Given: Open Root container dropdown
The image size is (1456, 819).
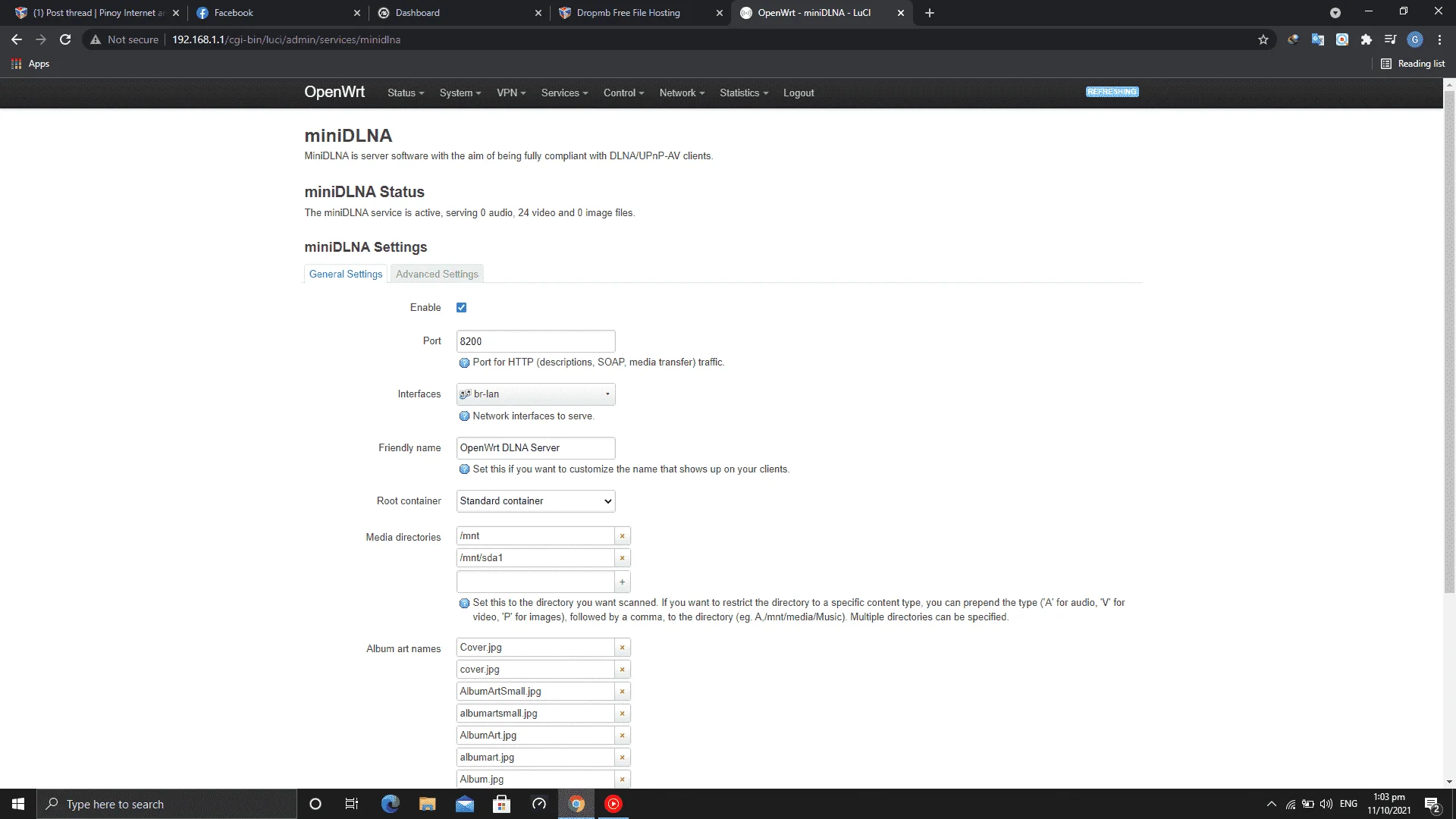Looking at the screenshot, I should [x=535, y=501].
